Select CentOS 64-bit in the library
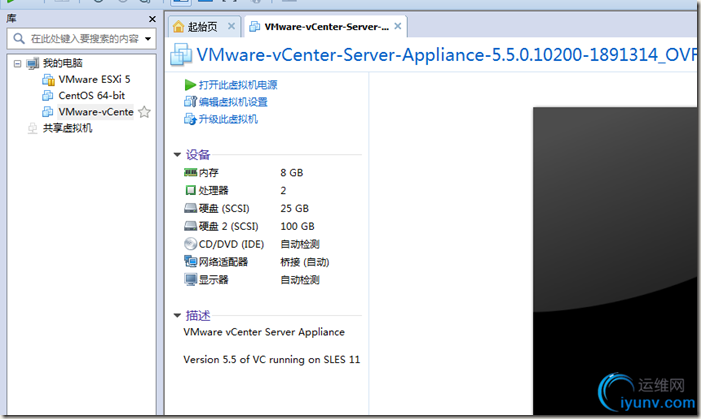701x419 pixels. tap(91, 96)
